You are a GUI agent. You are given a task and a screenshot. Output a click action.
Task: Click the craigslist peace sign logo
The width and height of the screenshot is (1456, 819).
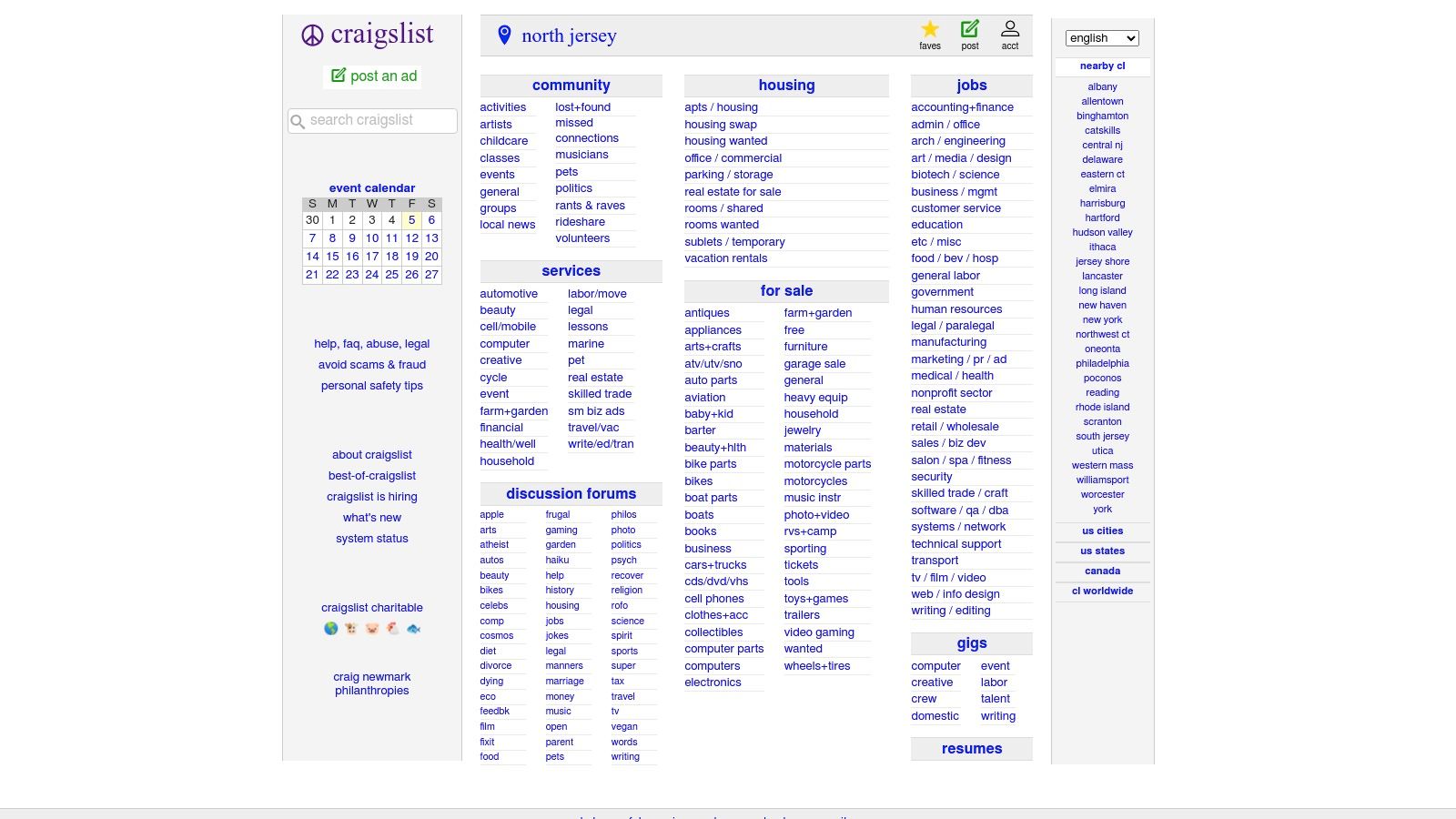point(312,35)
